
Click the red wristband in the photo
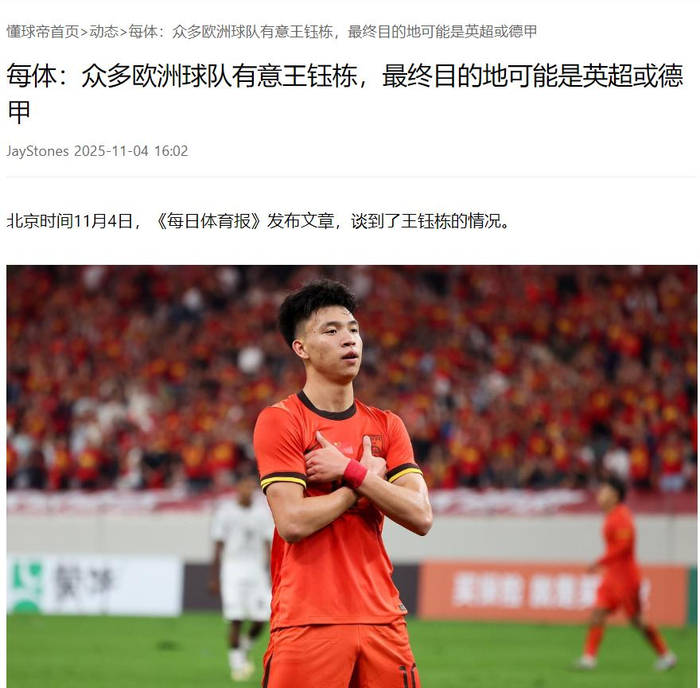coord(355,474)
